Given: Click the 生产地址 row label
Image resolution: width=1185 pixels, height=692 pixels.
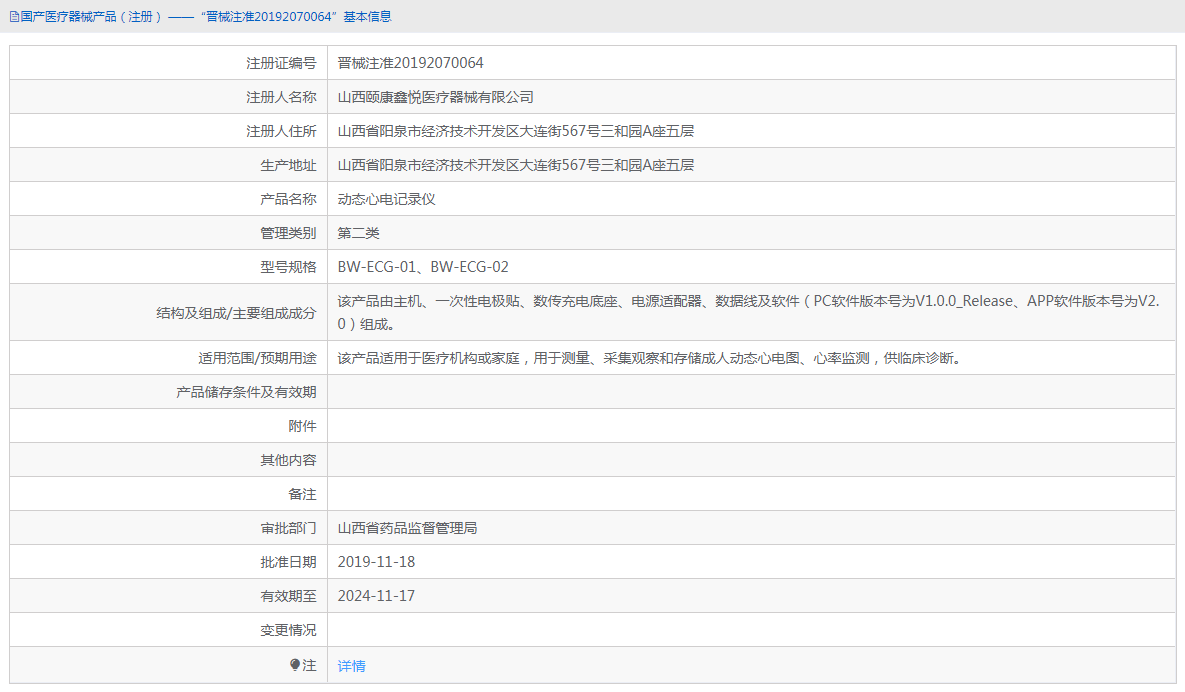Looking at the screenshot, I should pyautogui.click(x=289, y=164).
